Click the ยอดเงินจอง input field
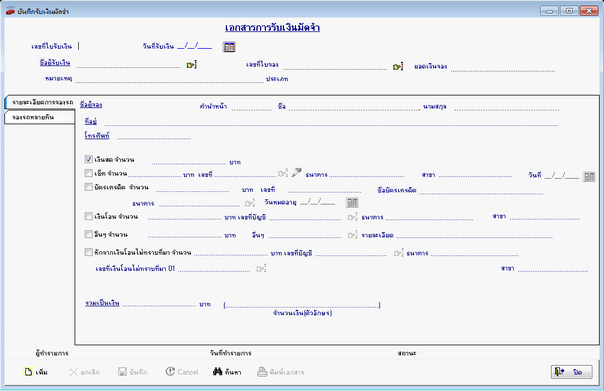Screen dimensions: 604x391 click(x=503, y=67)
